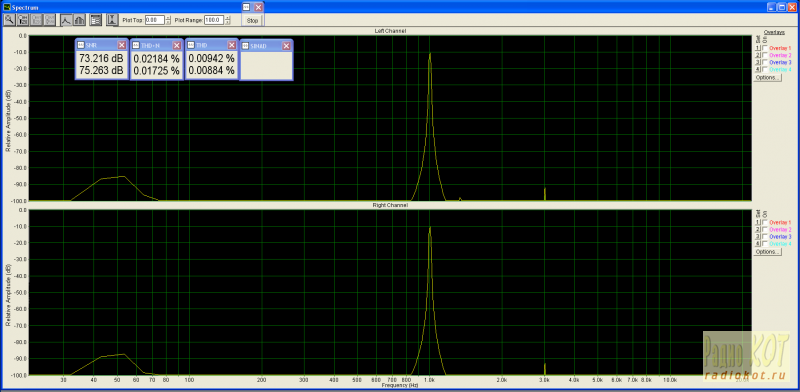Viewport: 800px width, 392px height.
Task: Open Left Channel overlay Options
Action: pyautogui.click(x=767, y=78)
